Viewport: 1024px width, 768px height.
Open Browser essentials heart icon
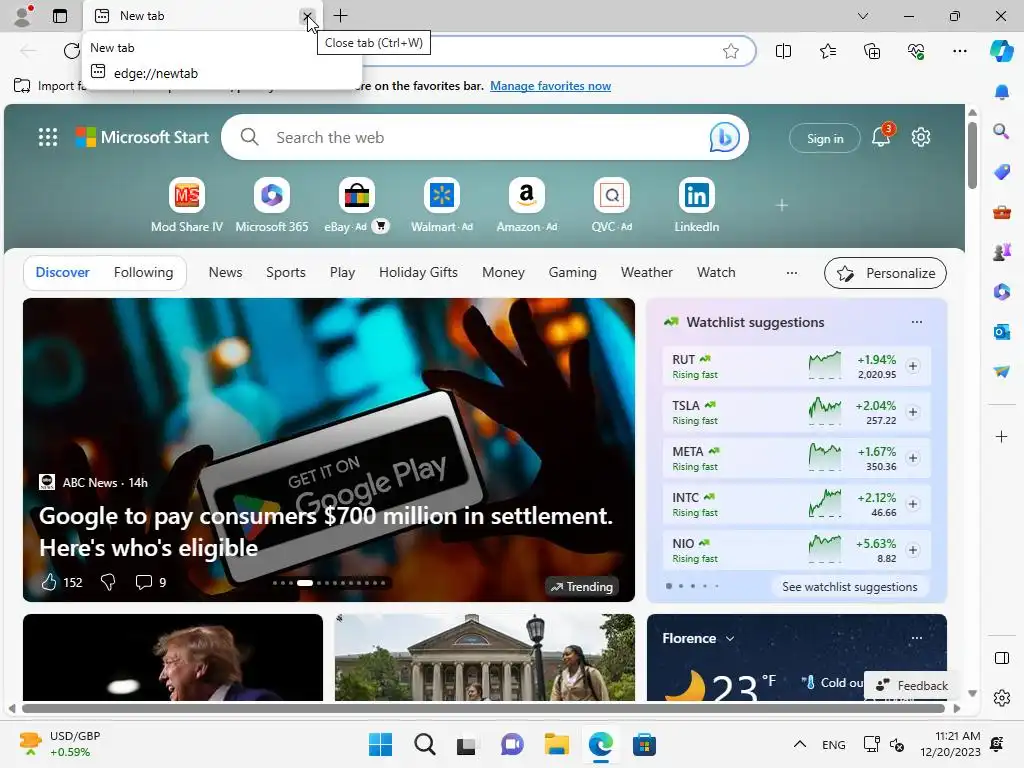[916, 51]
